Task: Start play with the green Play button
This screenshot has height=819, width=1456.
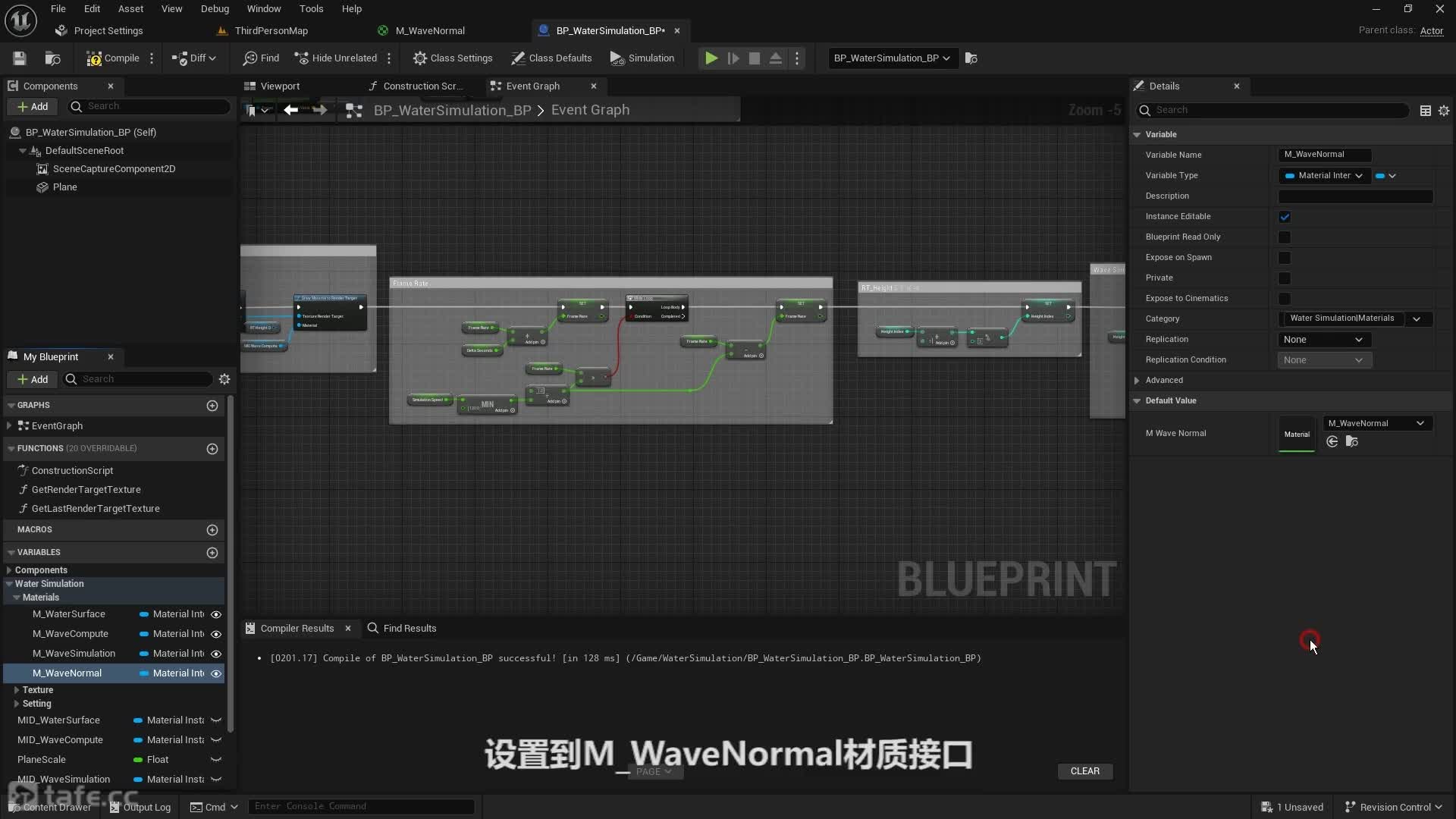Action: tap(711, 58)
